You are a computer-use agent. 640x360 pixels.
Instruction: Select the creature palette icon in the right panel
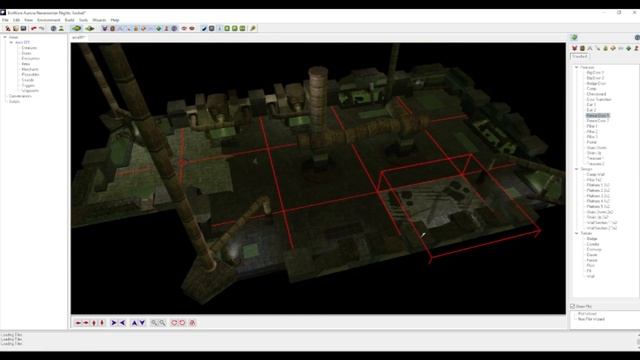(575, 48)
